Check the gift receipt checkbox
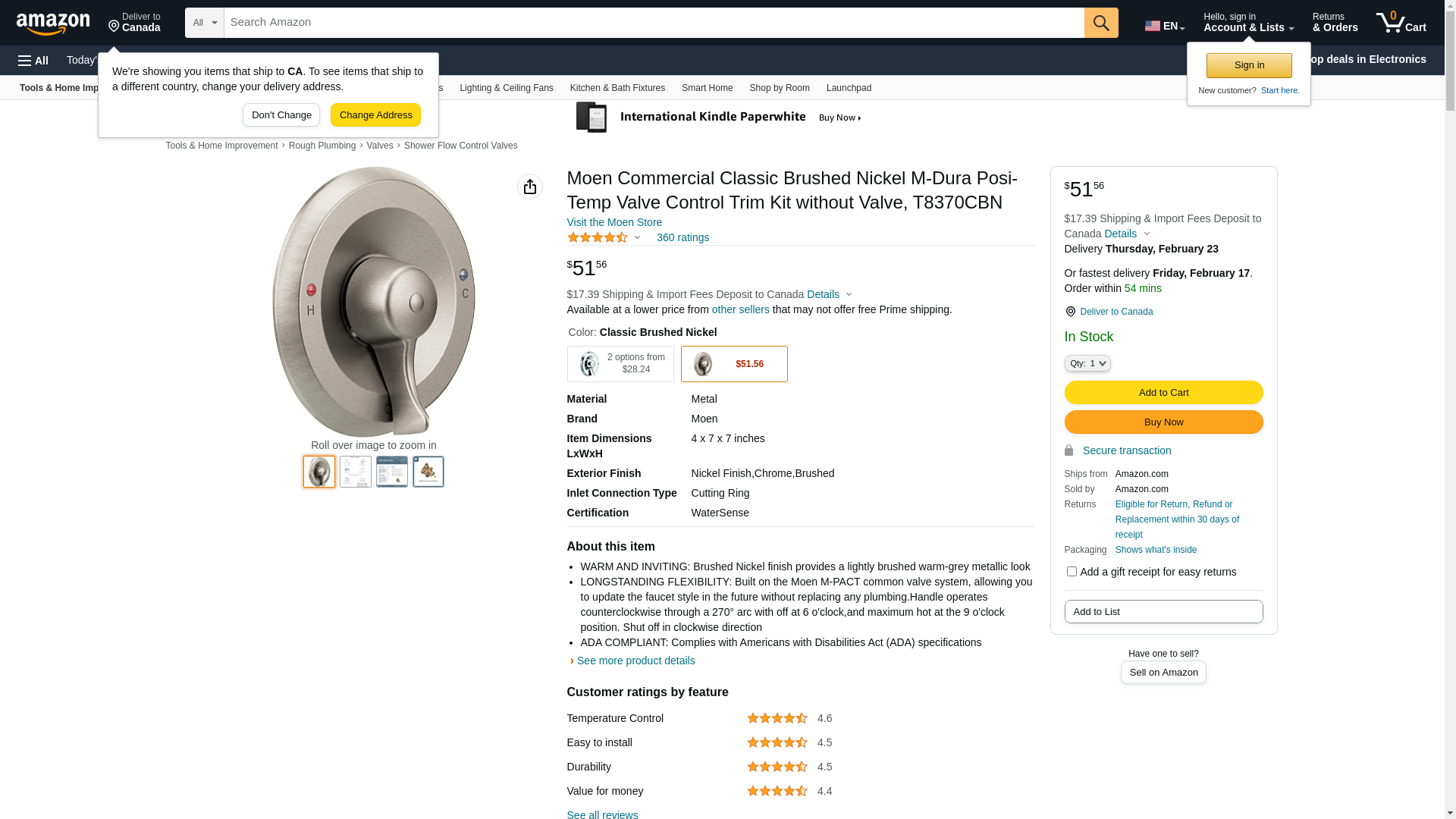 click(x=1072, y=572)
